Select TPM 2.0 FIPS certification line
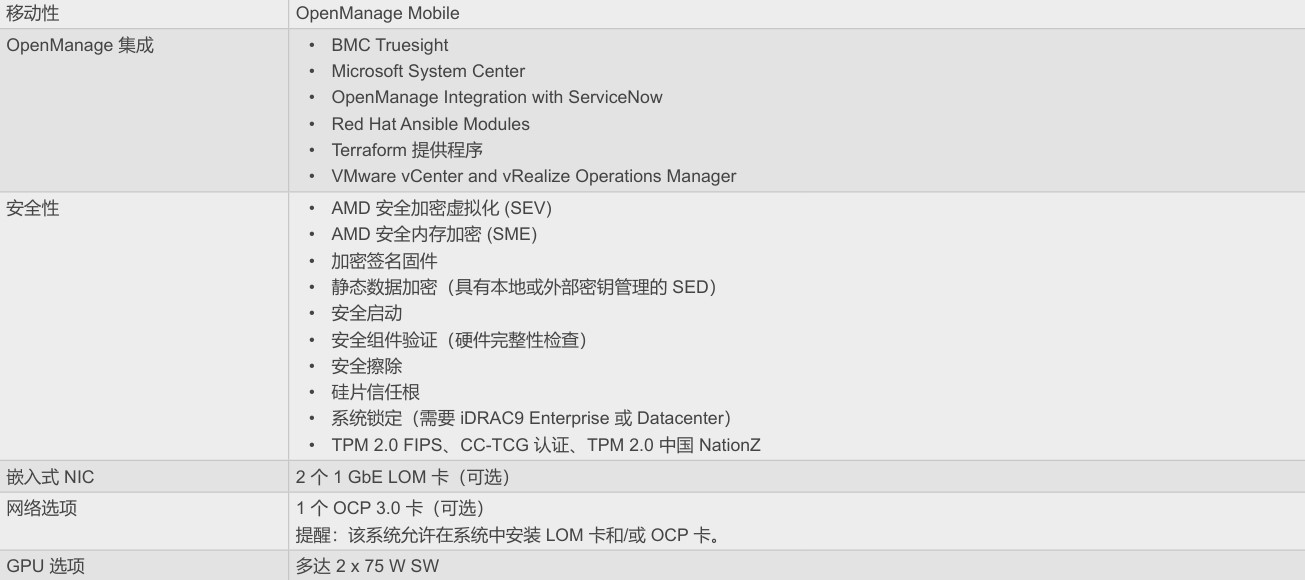 pyautogui.click(x=546, y=445)
